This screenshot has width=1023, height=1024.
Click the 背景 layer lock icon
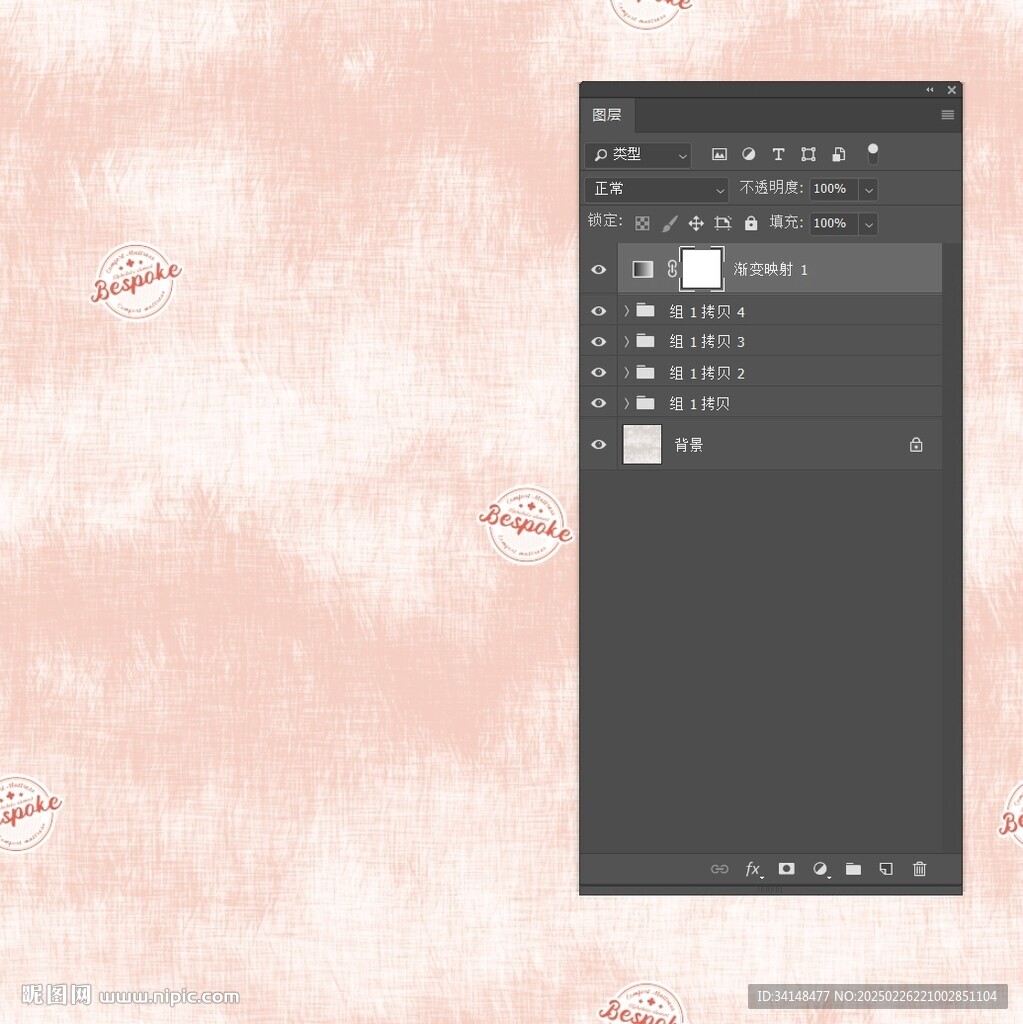(x=916, y=445)
